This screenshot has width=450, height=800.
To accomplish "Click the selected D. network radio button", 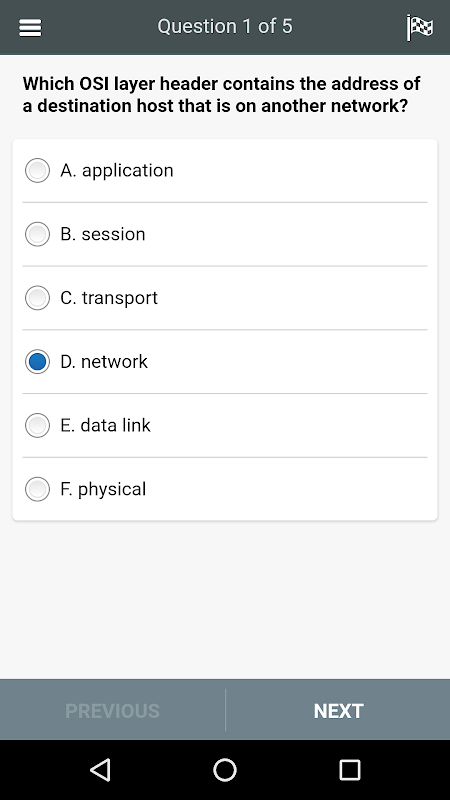I will tap(37, 362).
